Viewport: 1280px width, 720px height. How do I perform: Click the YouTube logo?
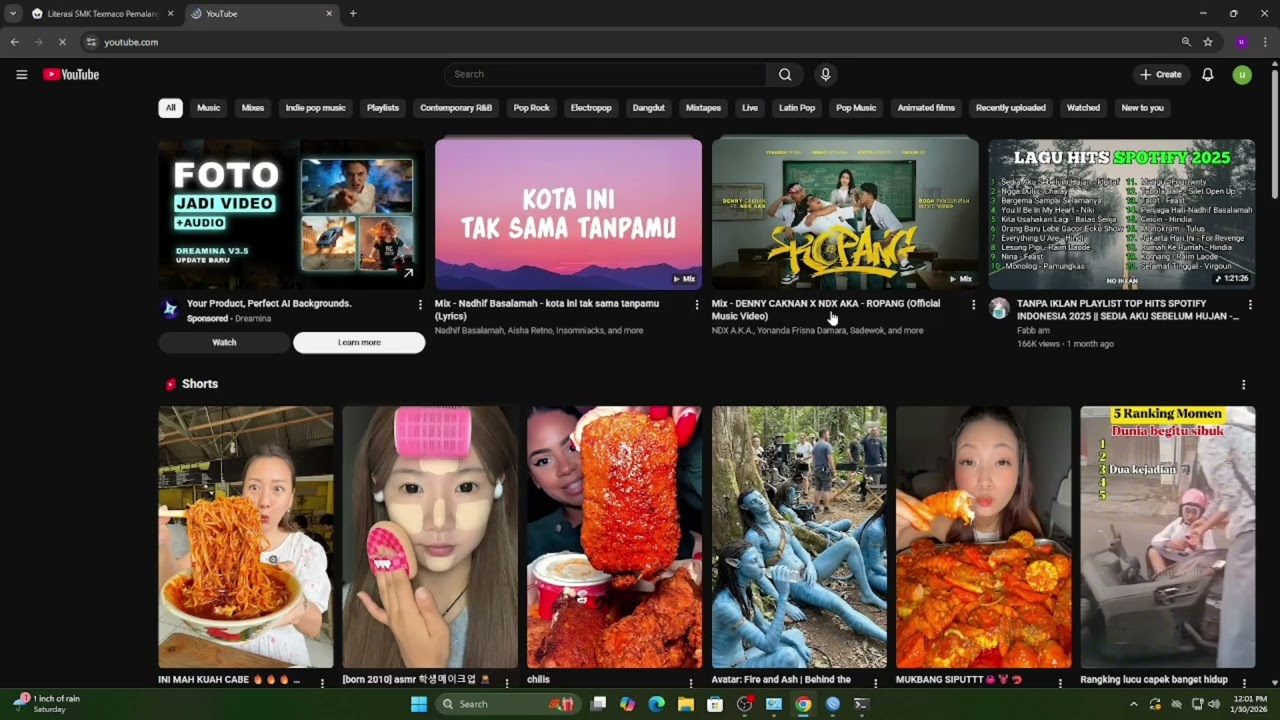pyautogui.click(x=71, y=74)
